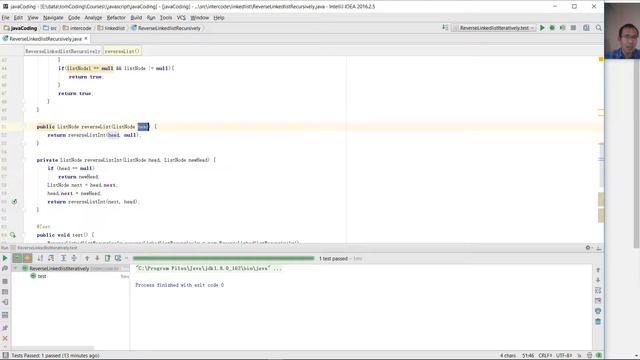Screen dimensions: 640x360
Task: Toggle Show Ignored tests filter
Action: (27, 258)
